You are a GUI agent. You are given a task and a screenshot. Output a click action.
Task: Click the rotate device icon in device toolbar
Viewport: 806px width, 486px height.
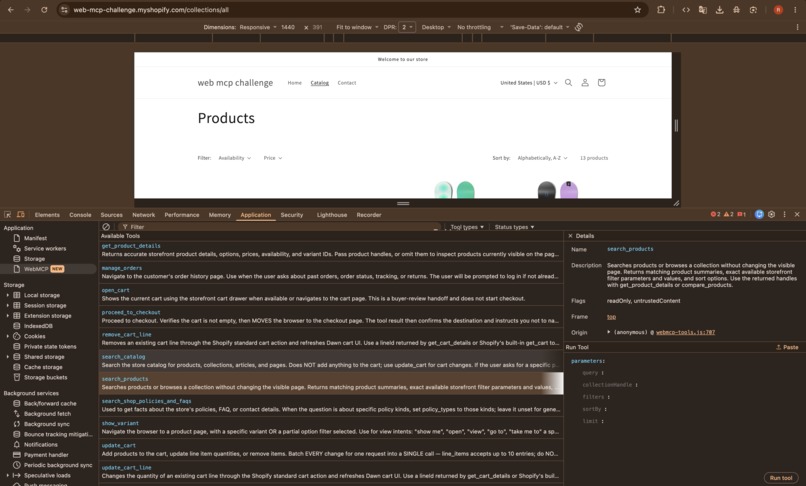[x=579, y=27]
